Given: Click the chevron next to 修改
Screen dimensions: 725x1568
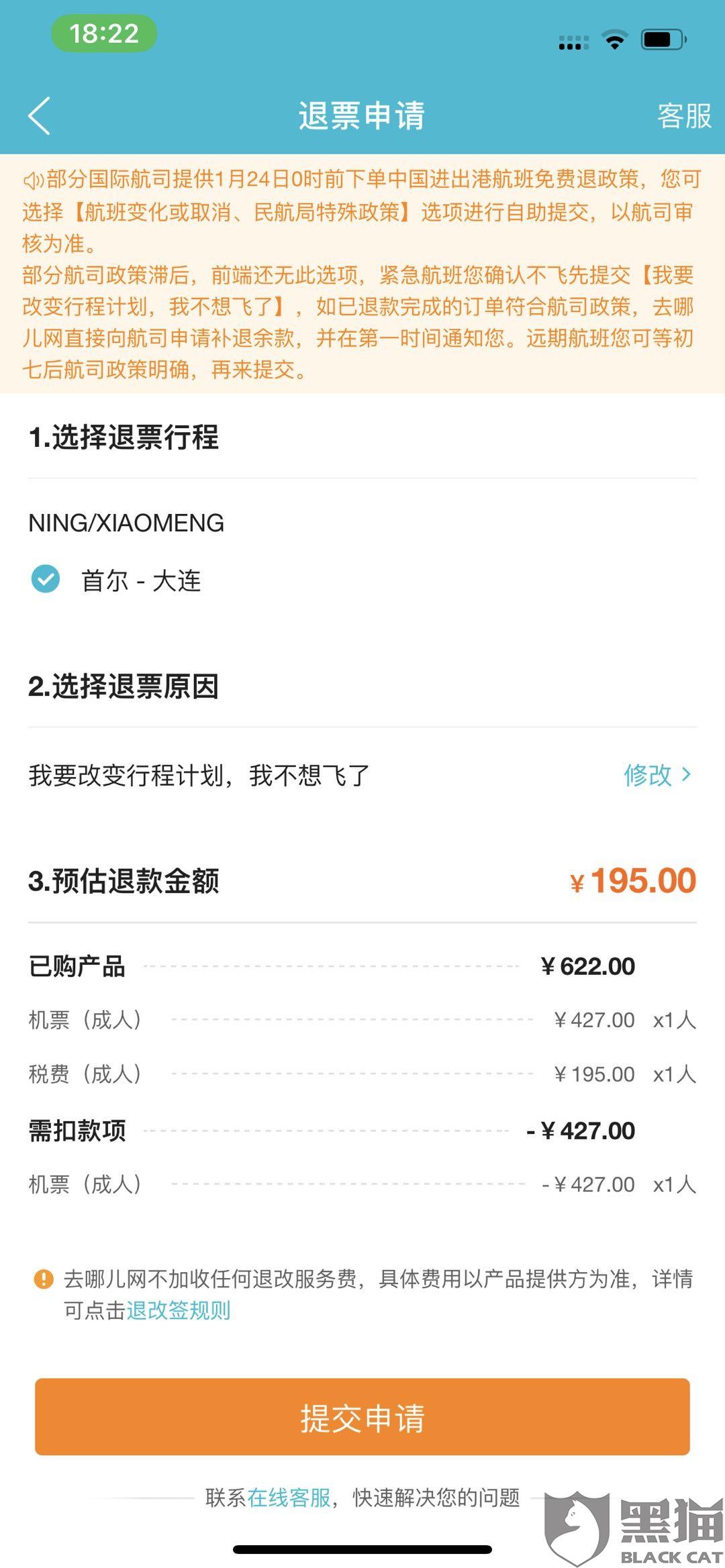Looking at the screenshot, I should 686,775.
